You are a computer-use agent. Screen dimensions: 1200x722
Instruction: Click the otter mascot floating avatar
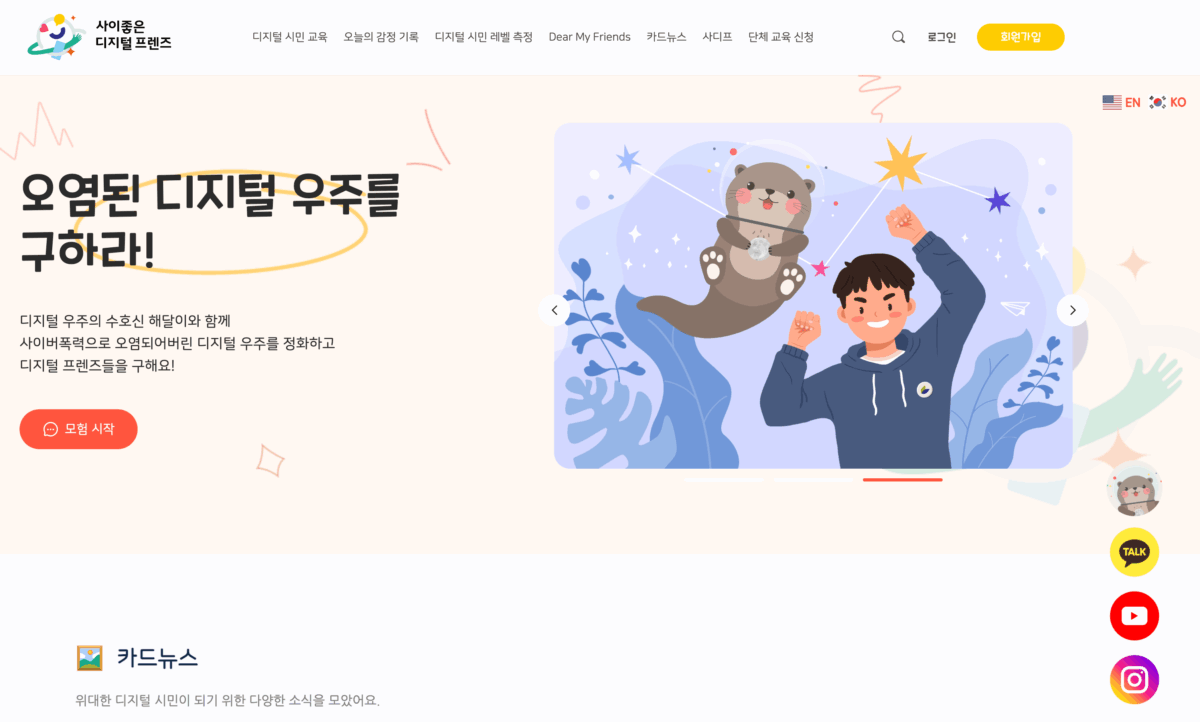(x=1134, y=489)
